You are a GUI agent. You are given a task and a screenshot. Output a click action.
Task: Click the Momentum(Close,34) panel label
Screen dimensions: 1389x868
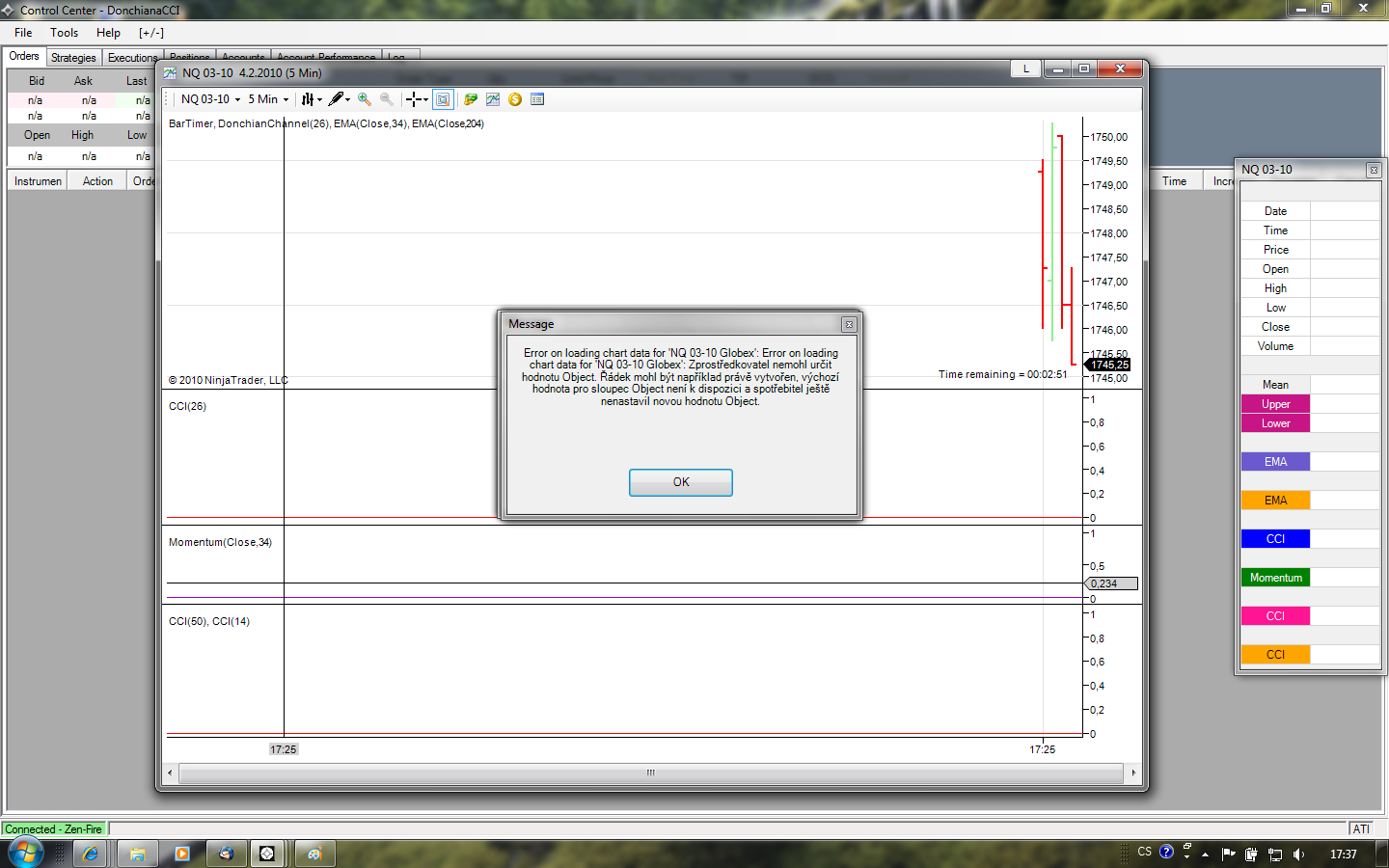220,542
